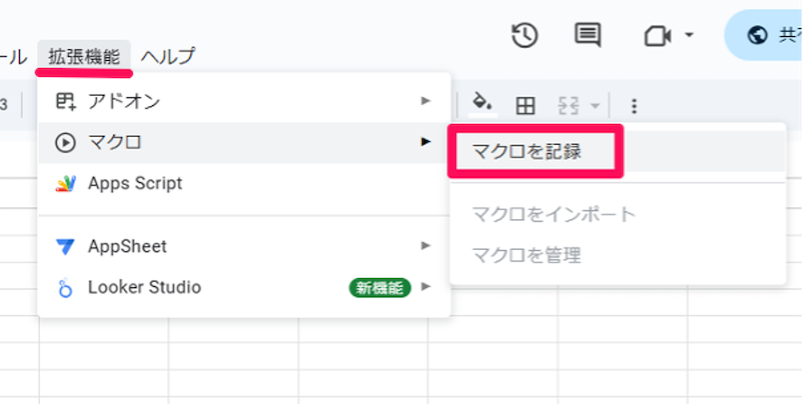
Task: Open the three-dot more toolbar options
Action: [x=634, y=106]
